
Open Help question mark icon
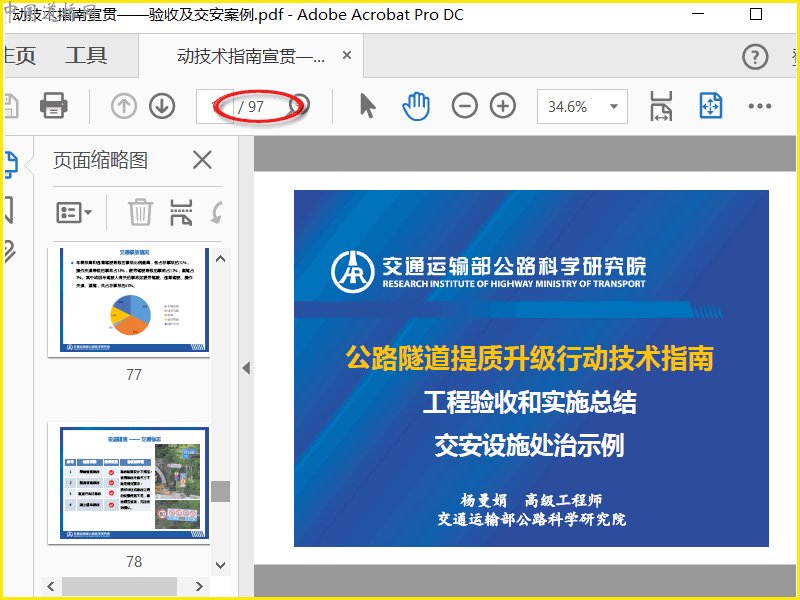(755, 57)
